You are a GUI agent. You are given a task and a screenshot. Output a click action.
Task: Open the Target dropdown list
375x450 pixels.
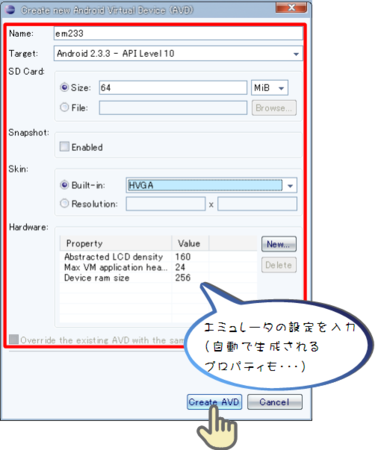click(178, 54)
